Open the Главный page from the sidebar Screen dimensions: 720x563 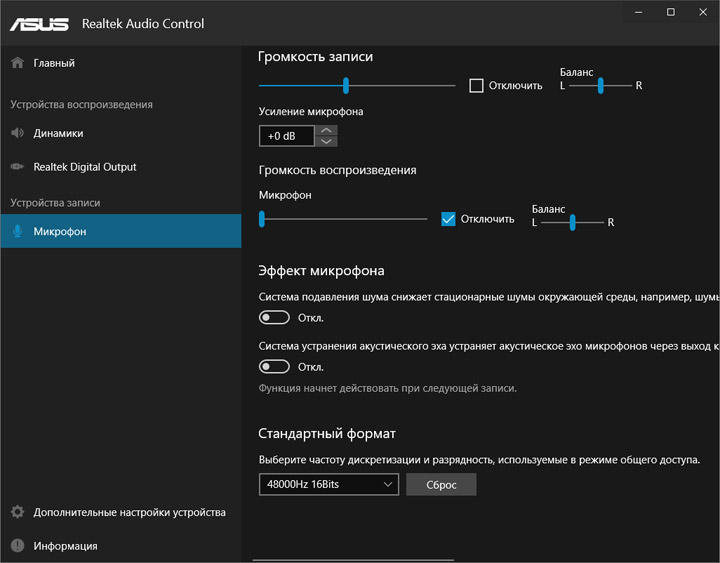(54, 63)
